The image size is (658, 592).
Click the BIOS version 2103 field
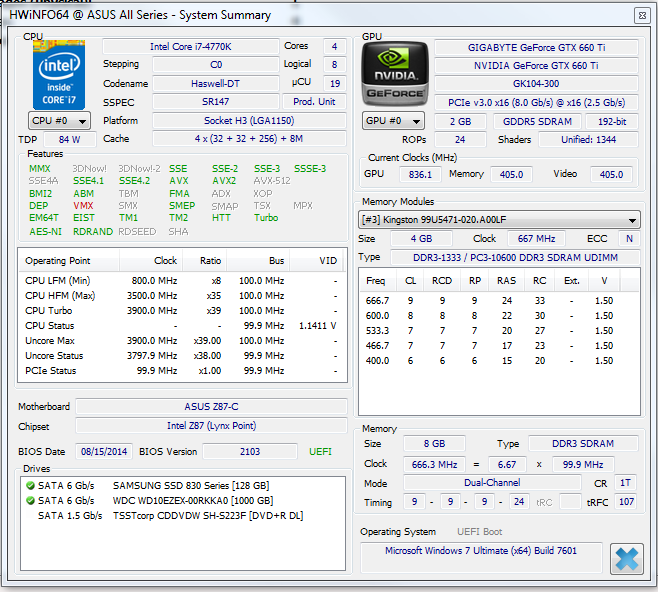250,451
